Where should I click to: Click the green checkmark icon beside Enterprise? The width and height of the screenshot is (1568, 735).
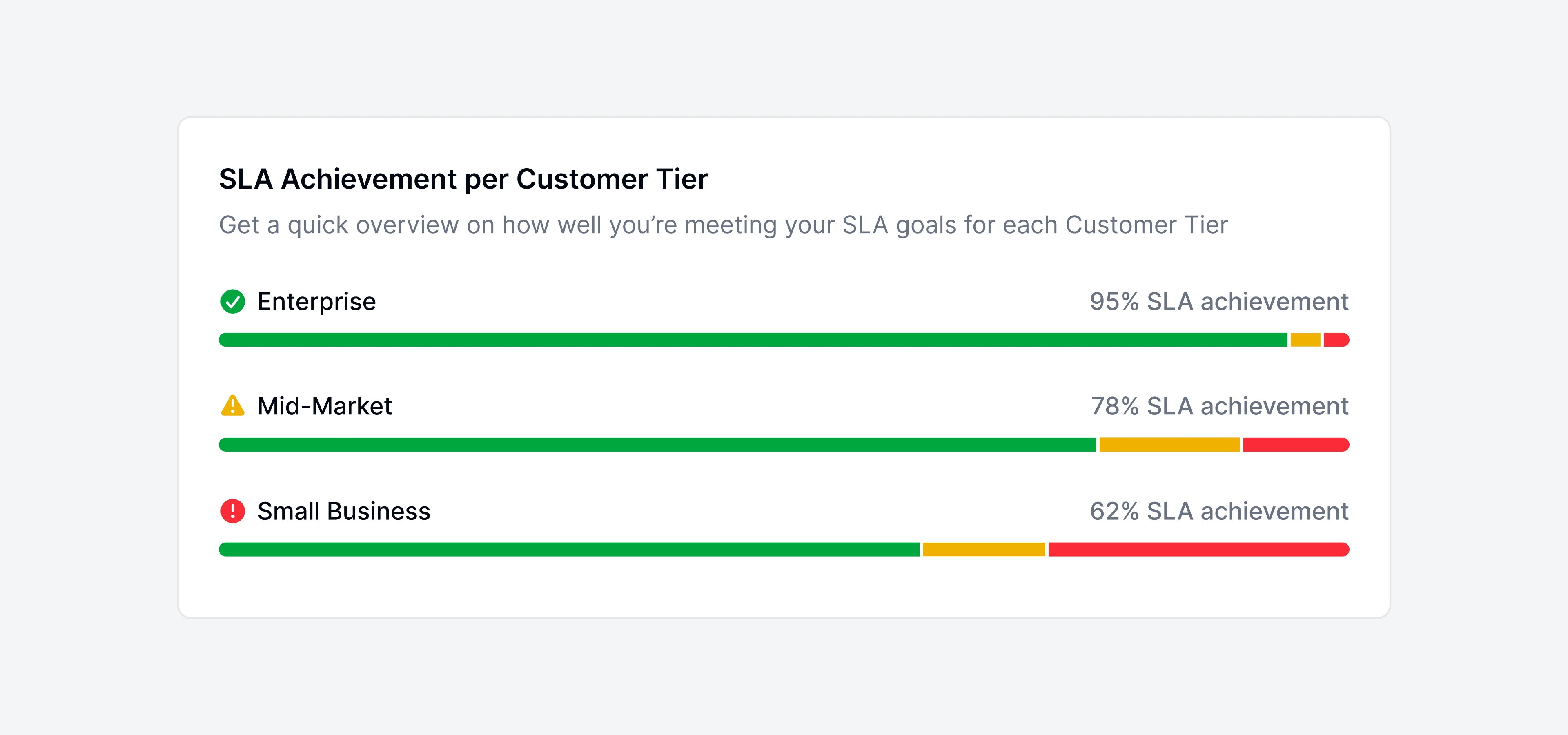[x=232, y=301]
